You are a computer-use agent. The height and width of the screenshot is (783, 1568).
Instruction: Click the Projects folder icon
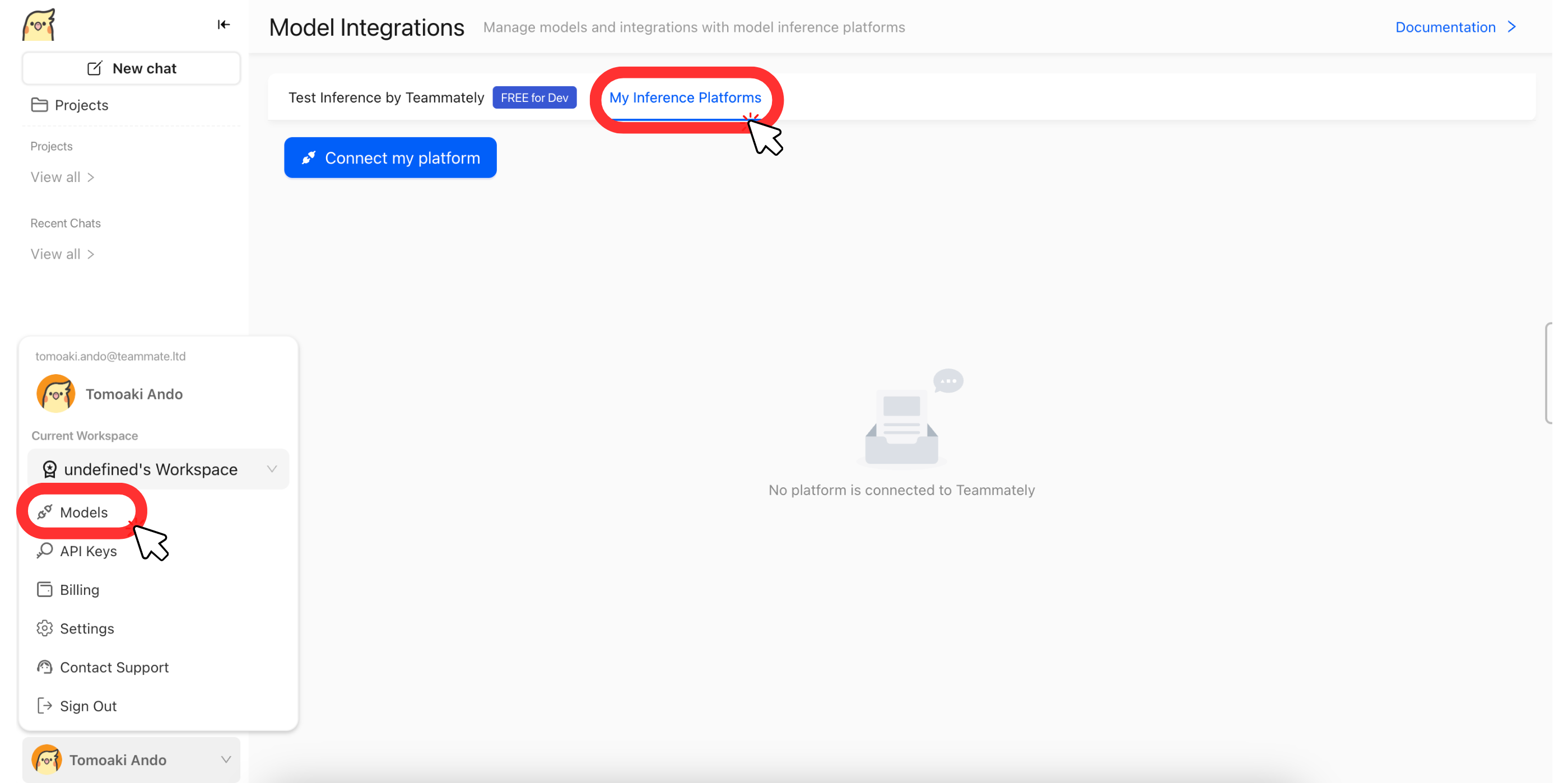click(x=40, y=105)
